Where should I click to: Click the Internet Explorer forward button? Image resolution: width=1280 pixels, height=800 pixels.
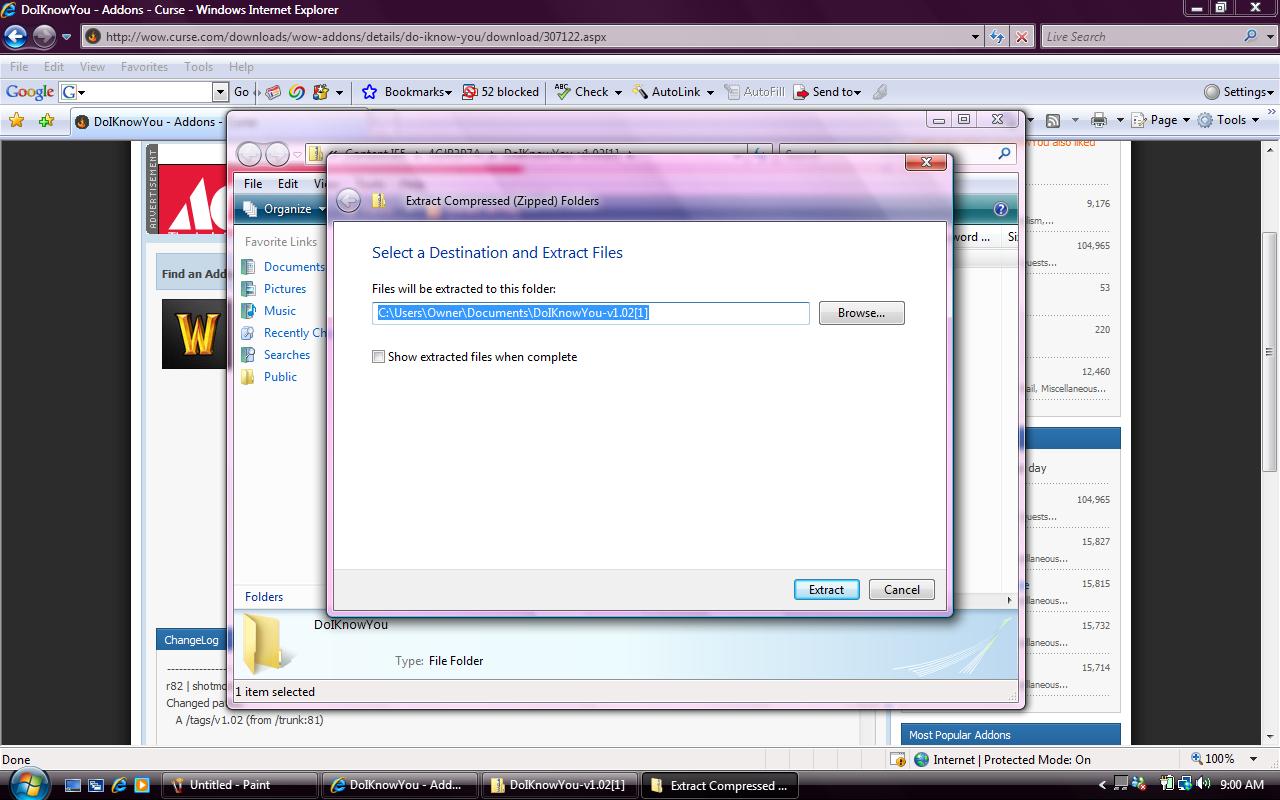coord(44,37)
